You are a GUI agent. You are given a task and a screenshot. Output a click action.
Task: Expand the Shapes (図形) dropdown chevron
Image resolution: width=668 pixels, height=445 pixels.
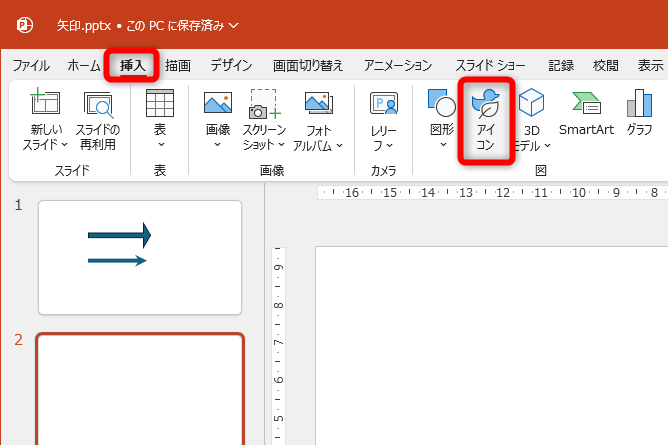443,144
